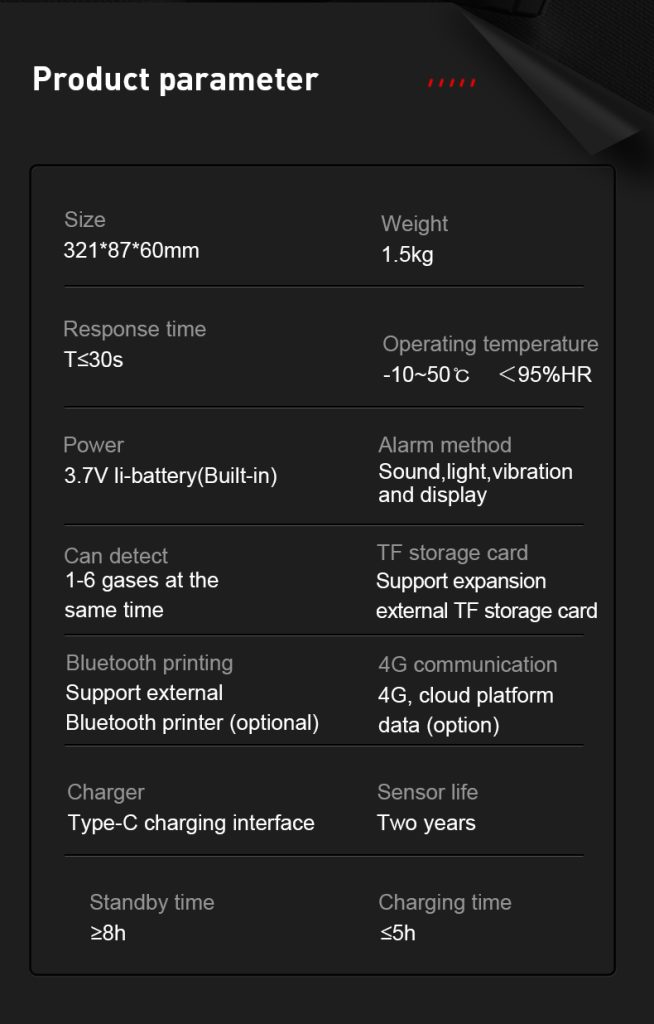Click the Product parameter heading
The width and height of the screenshot is (654, 1024).
(175, 79)
